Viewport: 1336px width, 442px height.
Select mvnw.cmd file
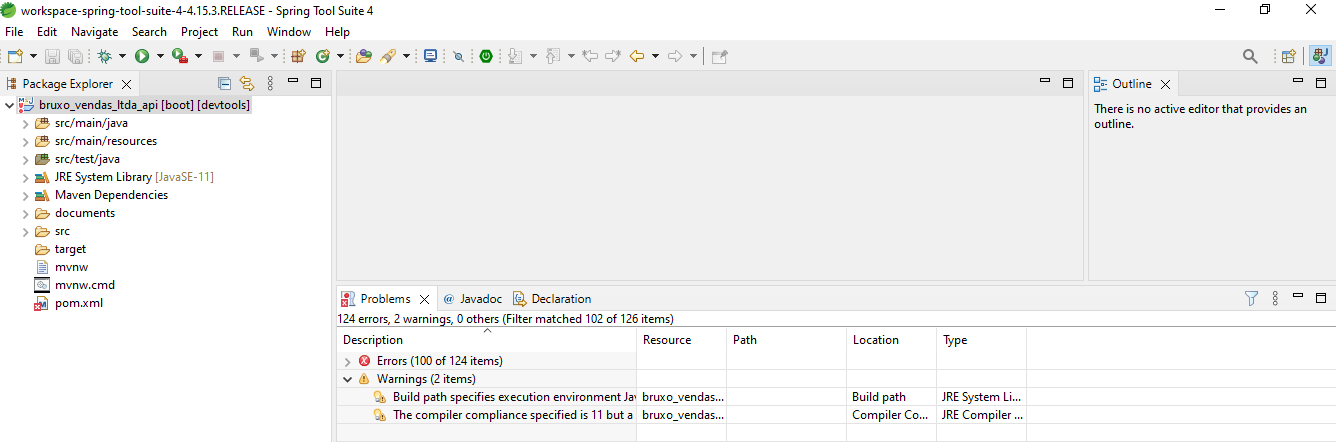tap(85, 285)
